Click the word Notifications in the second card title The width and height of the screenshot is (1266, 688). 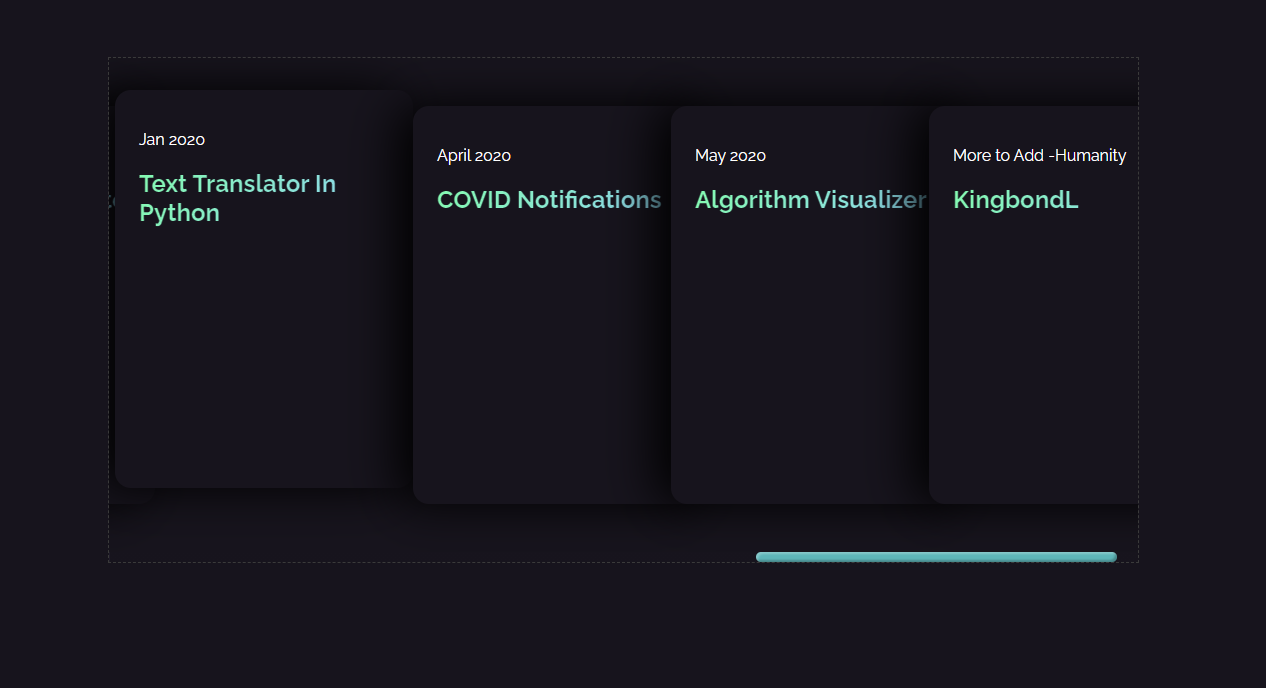[x=590, y=200]
